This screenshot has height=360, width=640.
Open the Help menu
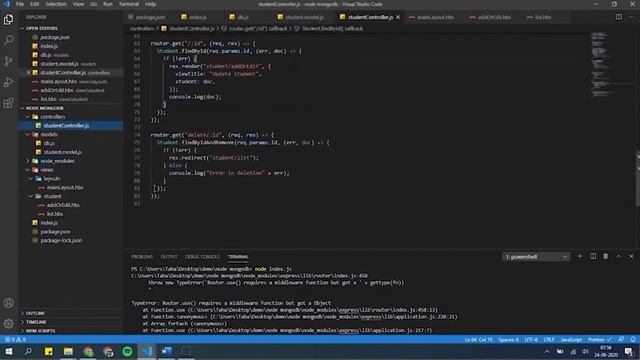[x=151, y=4]
